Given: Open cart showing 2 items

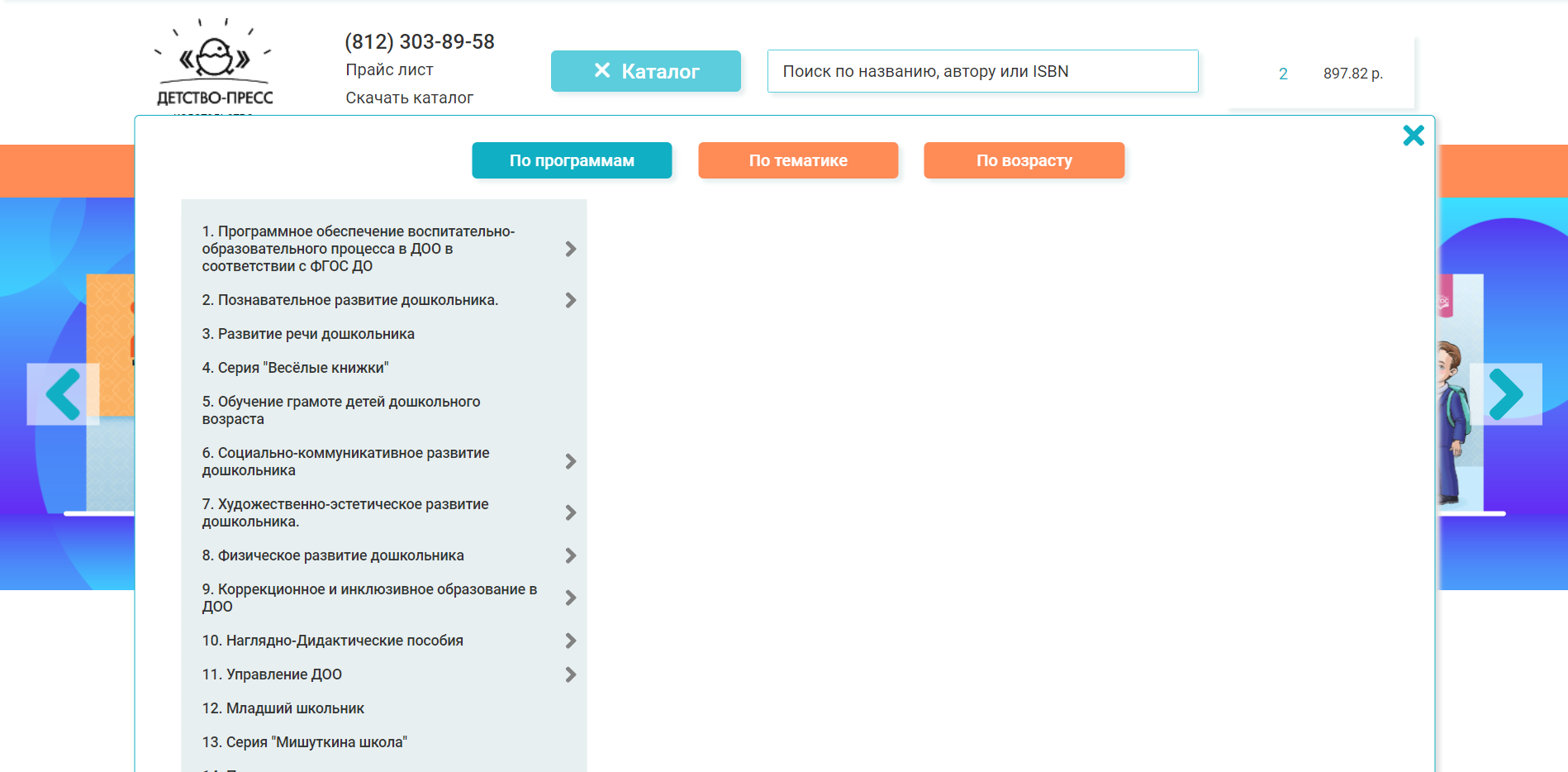Looking at the screenshot, I should pyautogui.click(x=1283, y=74).
